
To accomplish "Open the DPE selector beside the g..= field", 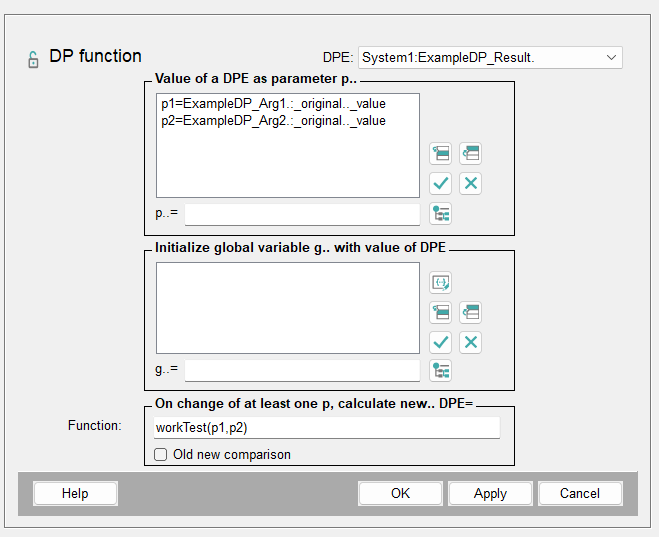I will tap(440, 371).
